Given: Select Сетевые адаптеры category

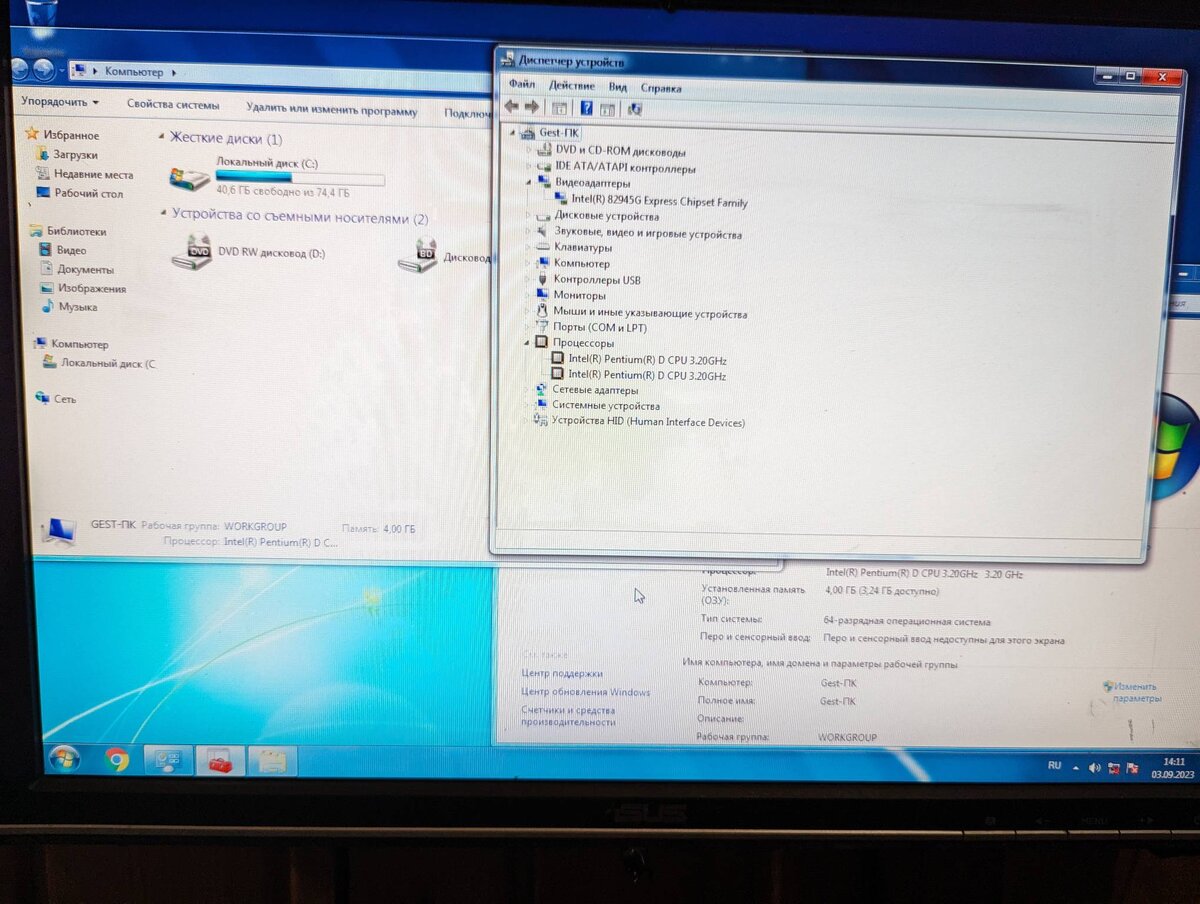Looking at the screenshot, I should pos(595,390).
